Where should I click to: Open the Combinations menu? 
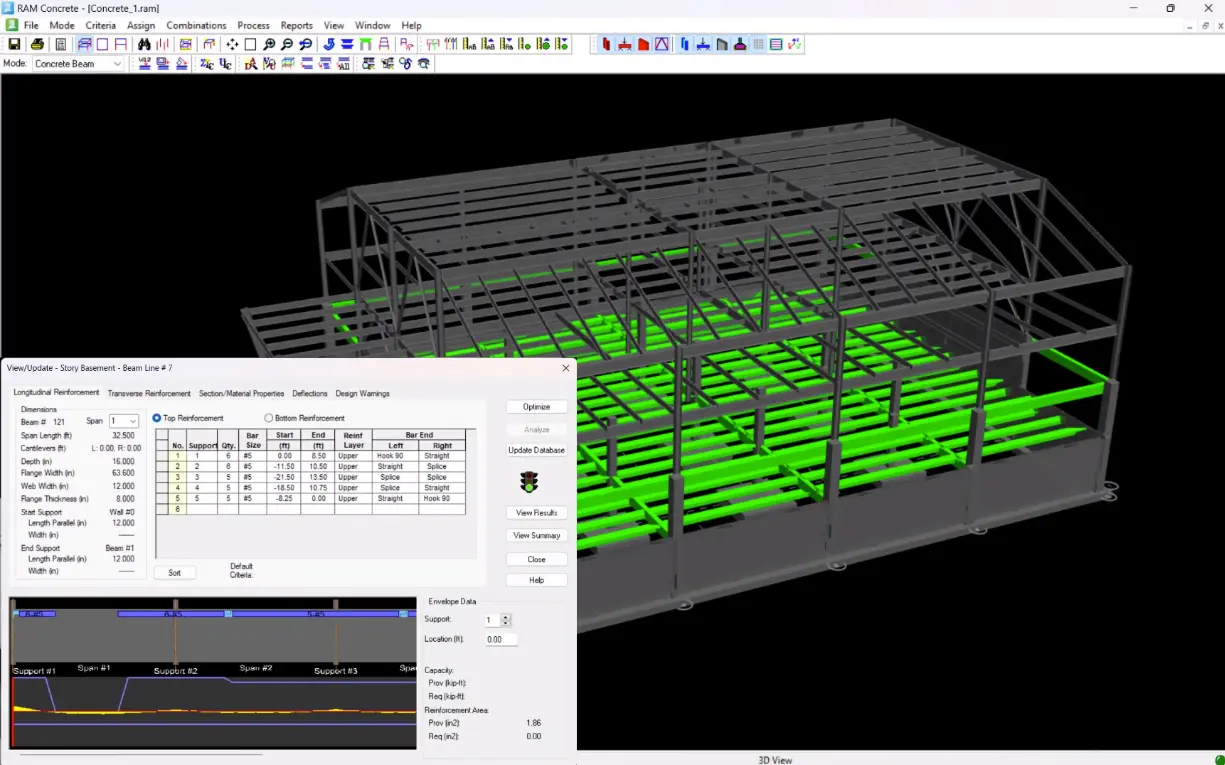coord(196,25)
